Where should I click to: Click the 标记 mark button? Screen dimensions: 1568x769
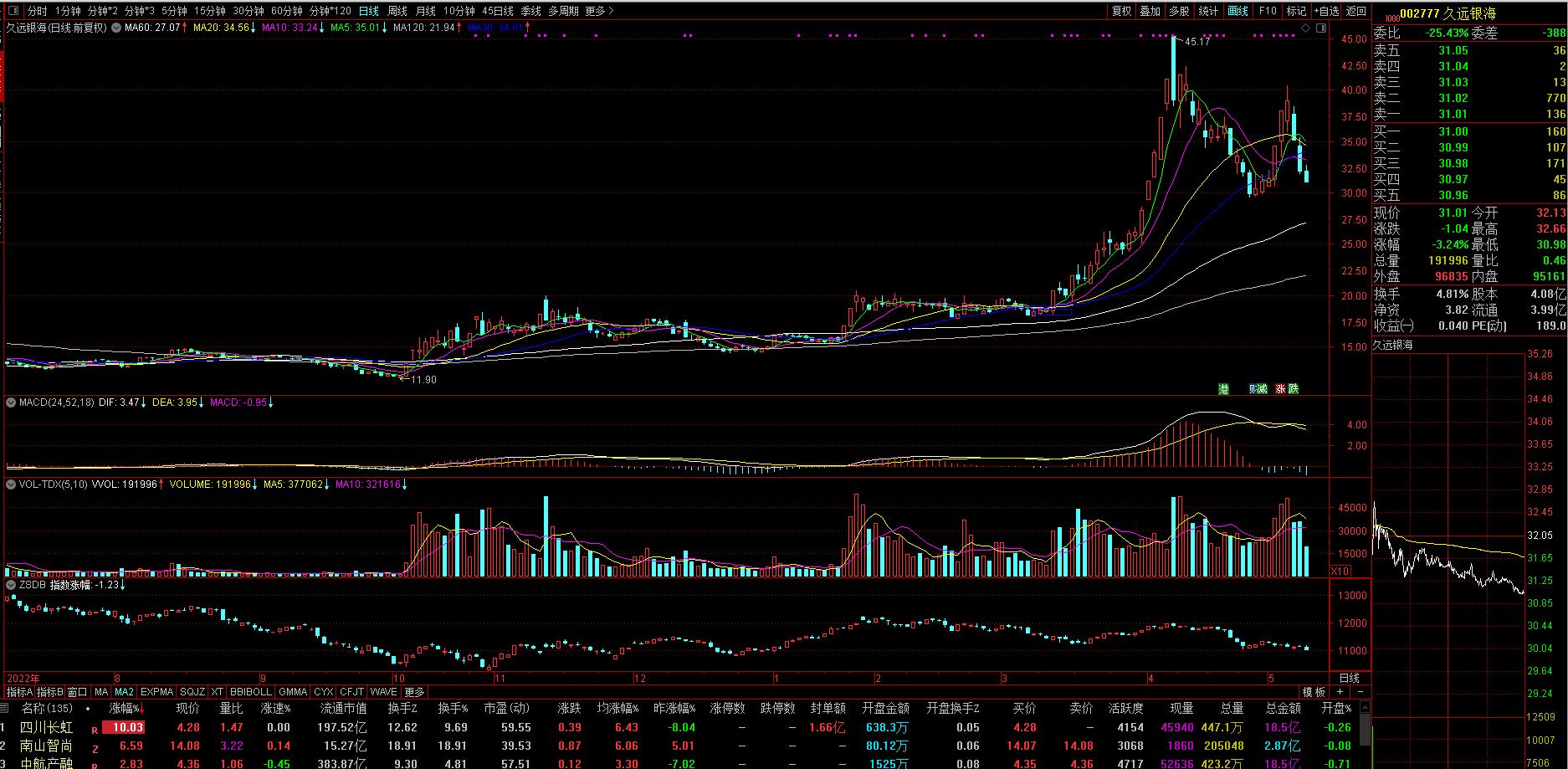point(1296,11)
